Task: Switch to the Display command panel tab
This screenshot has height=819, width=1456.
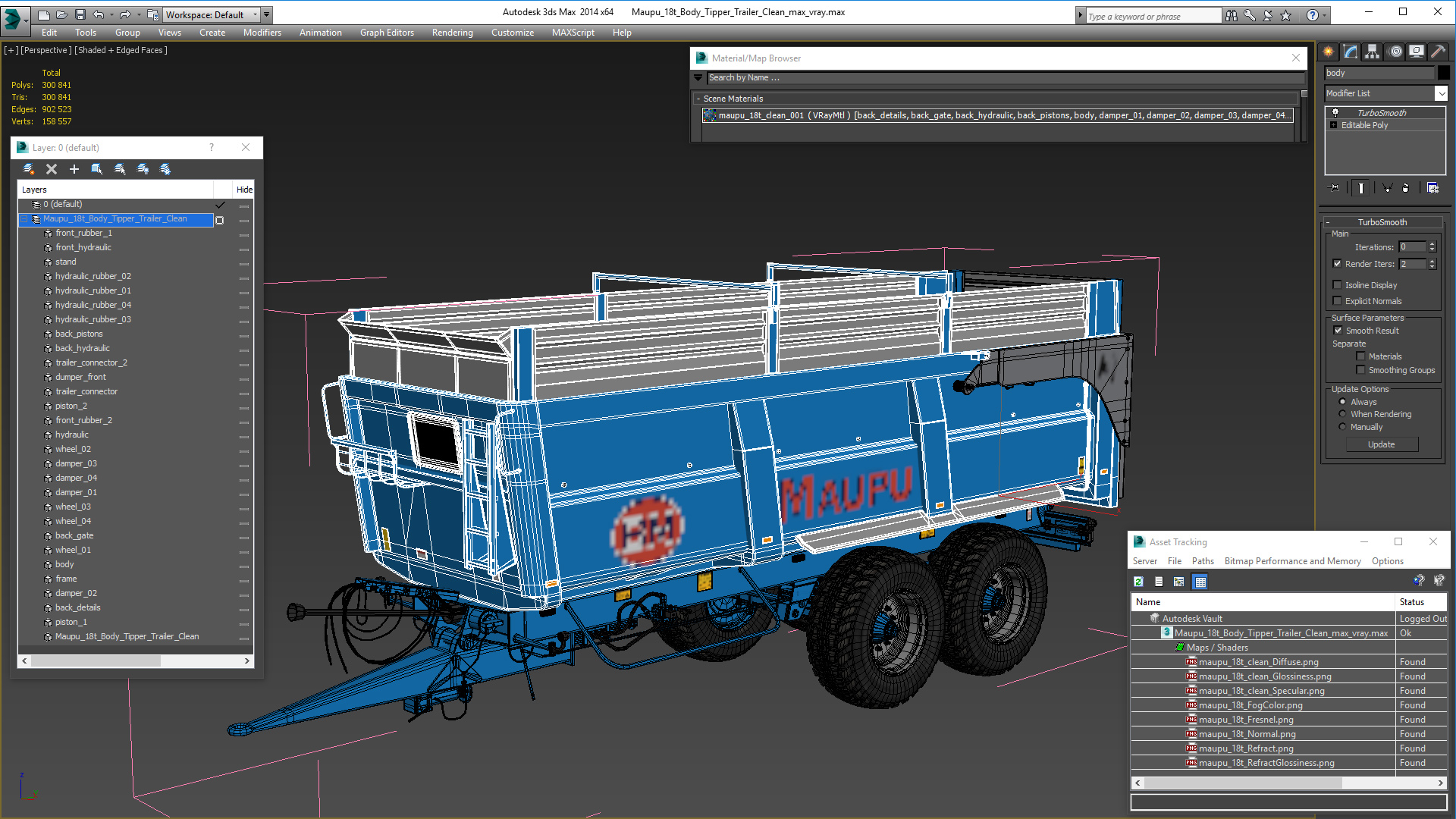Action: pos(1417,52)
